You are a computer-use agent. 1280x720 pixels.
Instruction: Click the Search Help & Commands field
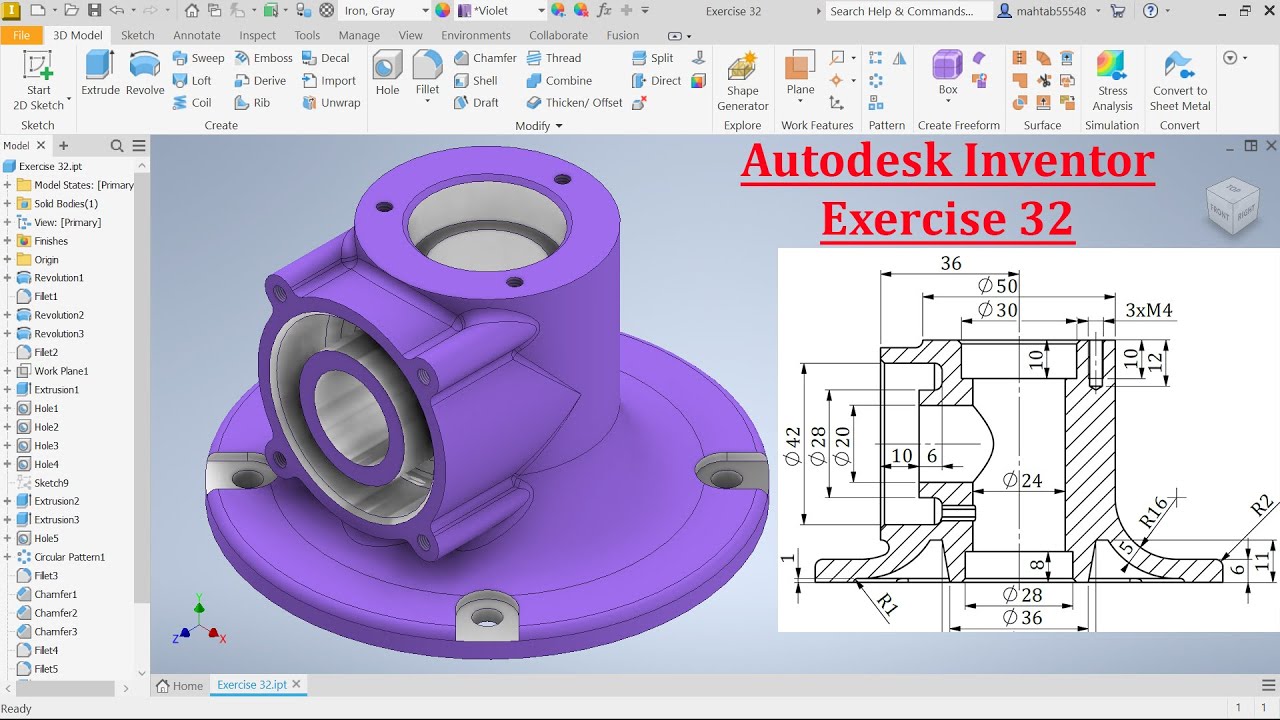(908, 11)
